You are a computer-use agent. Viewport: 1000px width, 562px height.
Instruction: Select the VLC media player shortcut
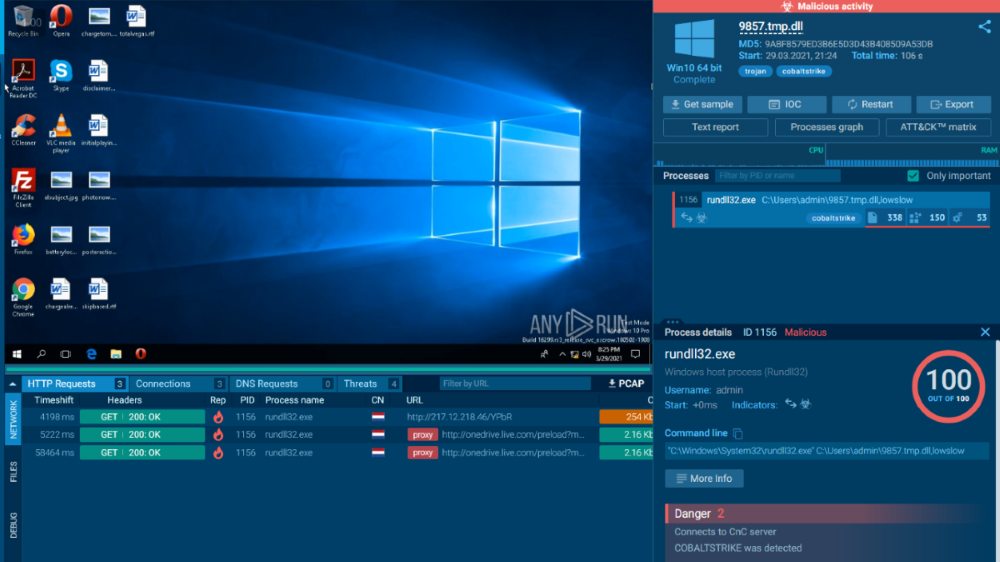[61, 133]
